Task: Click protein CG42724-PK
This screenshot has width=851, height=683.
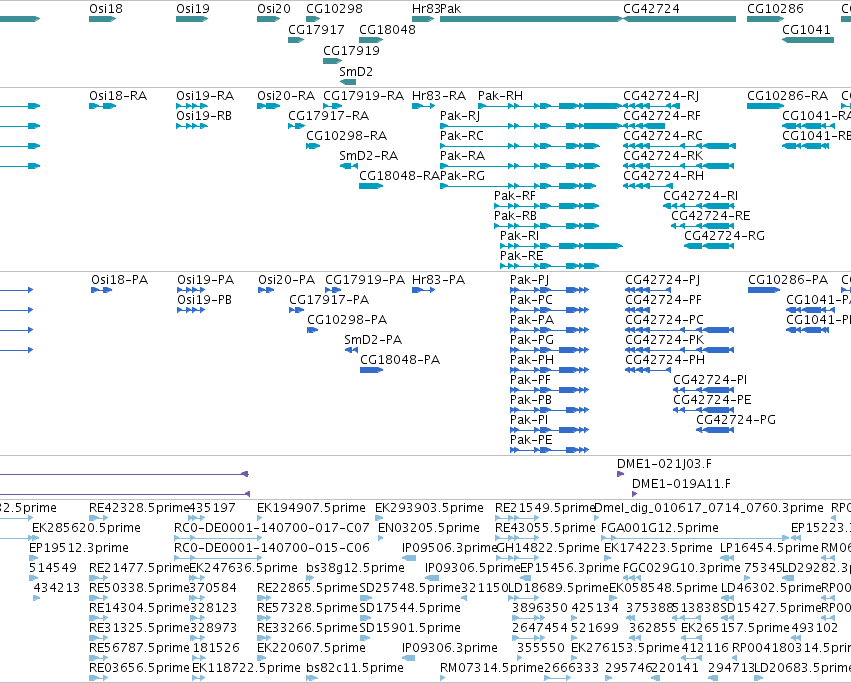Action: pyautogui.click(x=665, y=340)
